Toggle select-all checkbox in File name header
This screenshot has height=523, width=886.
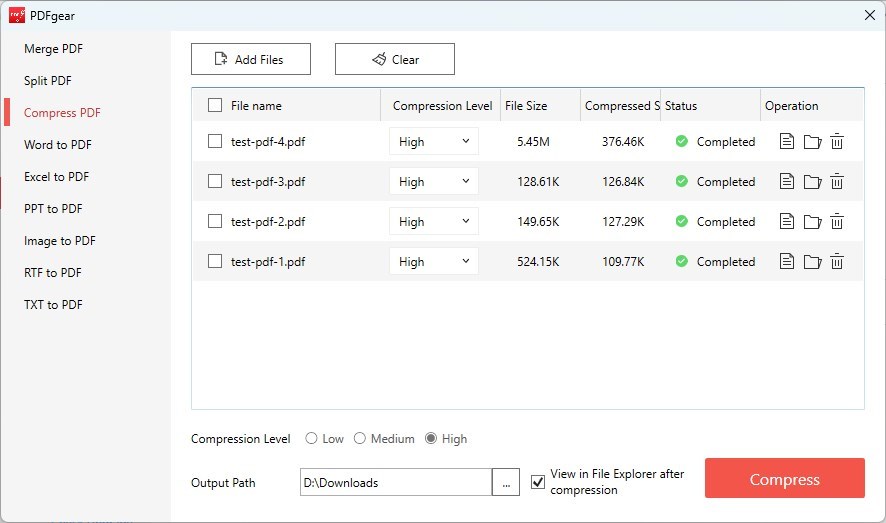pos(215,106)
